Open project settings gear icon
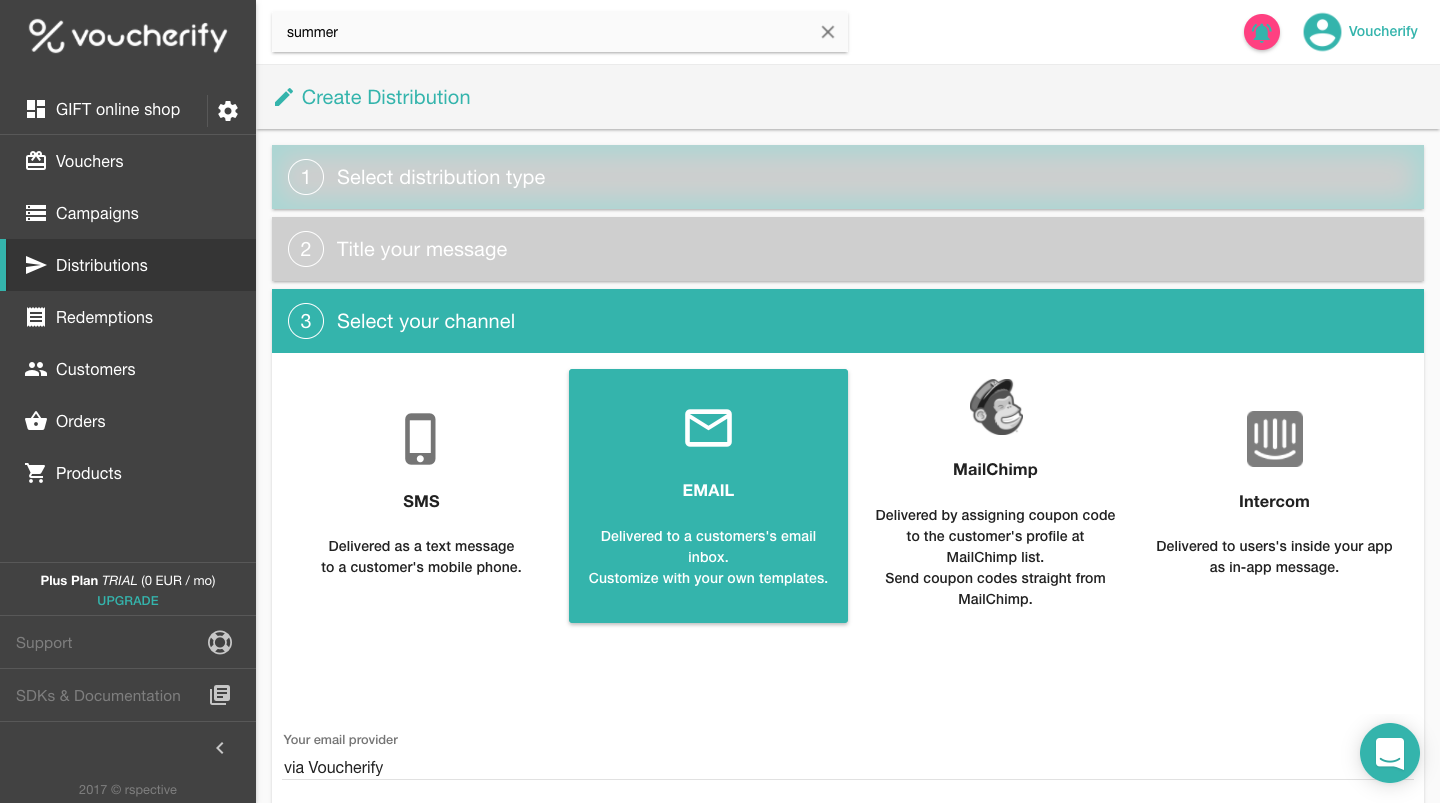The image size is (1440, 803). tap(228, 111)
